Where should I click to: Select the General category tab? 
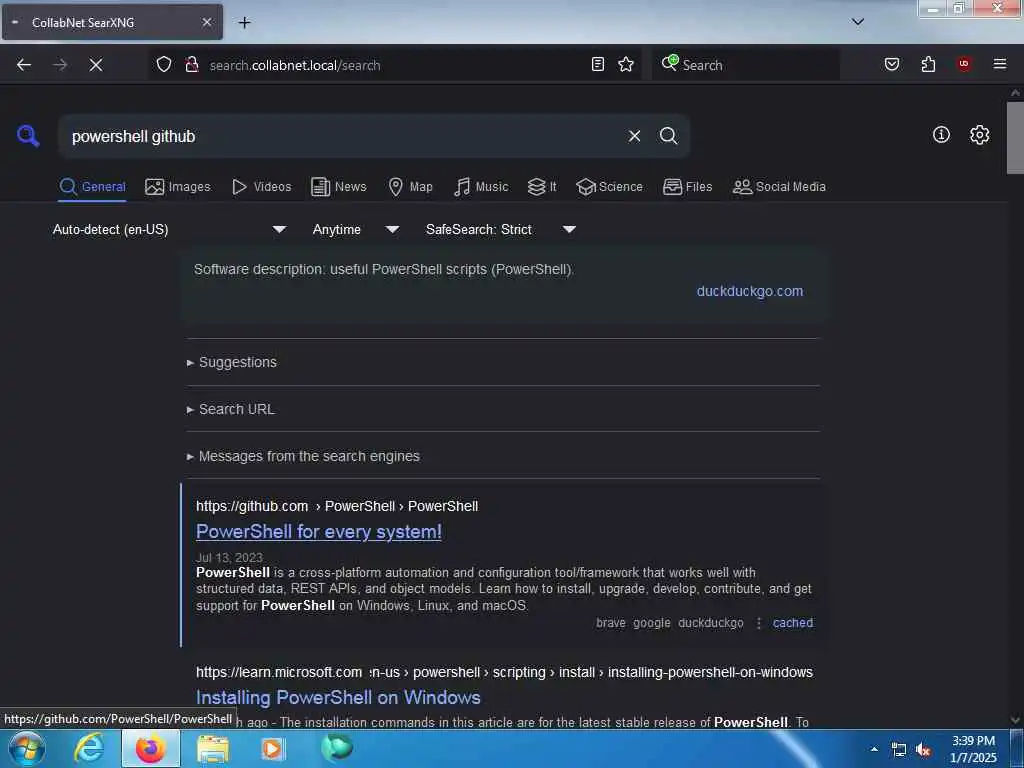point(92,187)
